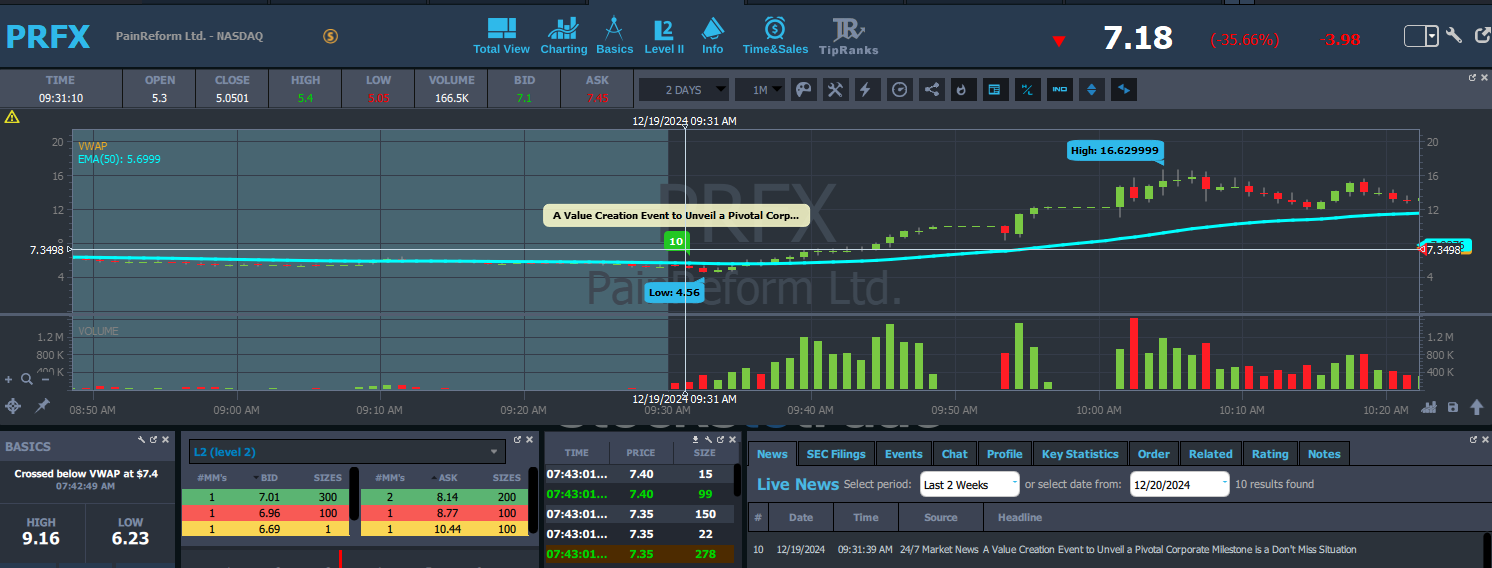Sort Level 2 by BID column header

point(269,478)
